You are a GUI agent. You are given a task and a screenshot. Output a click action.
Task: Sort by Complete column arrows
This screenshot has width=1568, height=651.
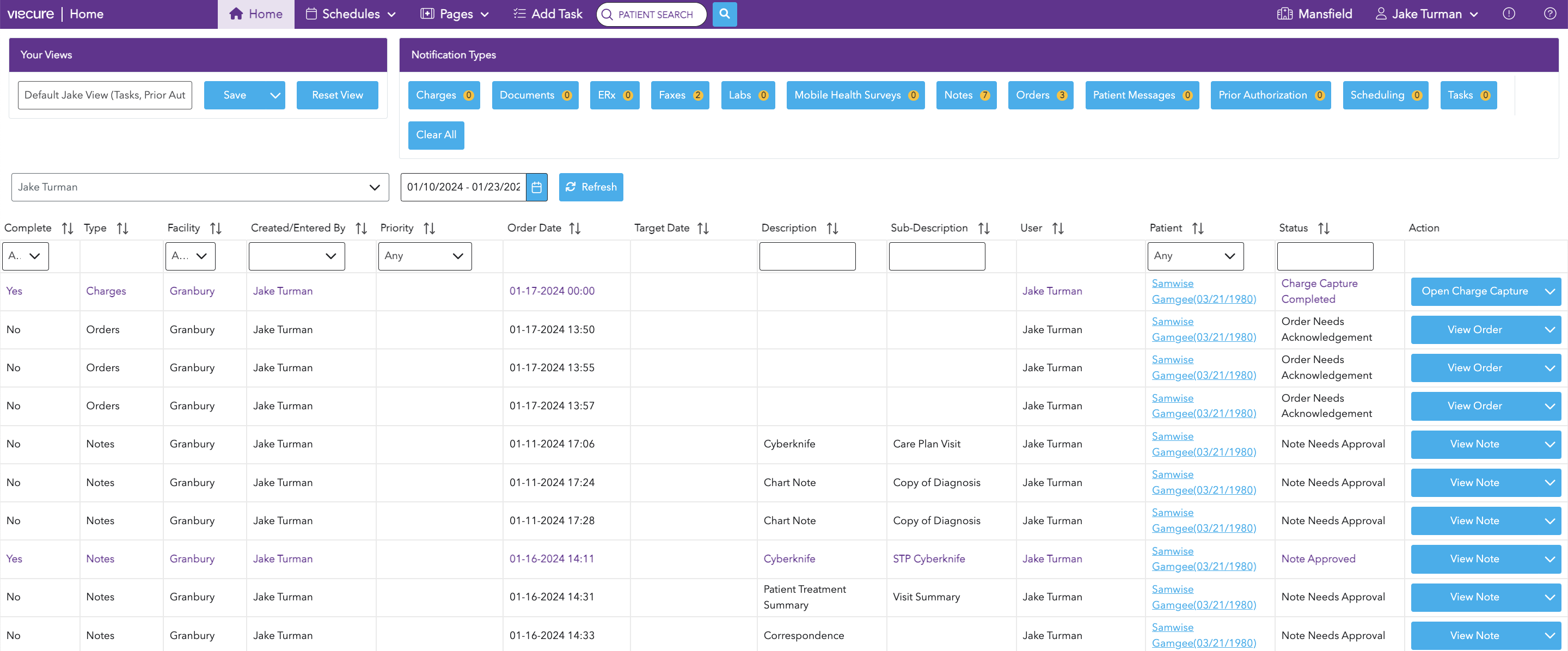68,228
